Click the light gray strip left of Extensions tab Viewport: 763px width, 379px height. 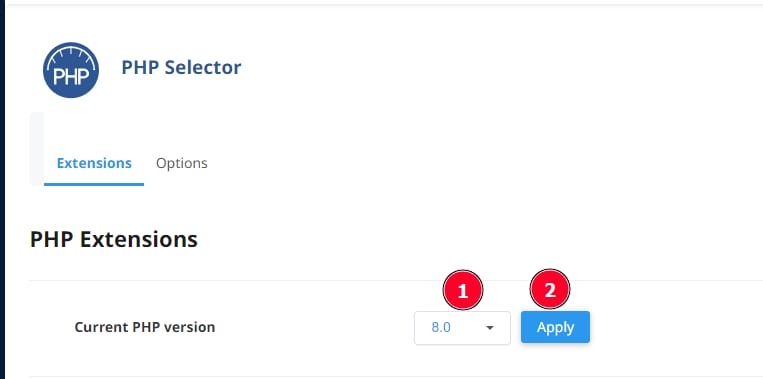pos(36,148)
